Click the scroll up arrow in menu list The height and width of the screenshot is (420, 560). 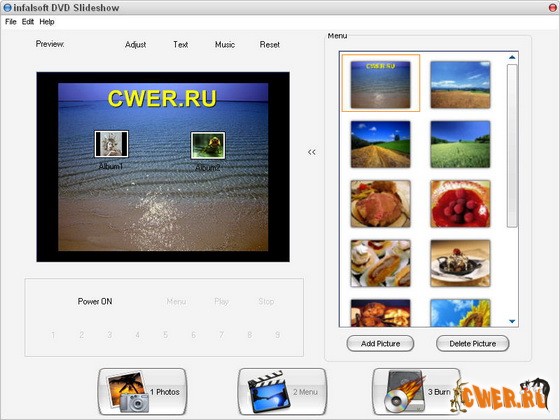(x=512, y=57)
